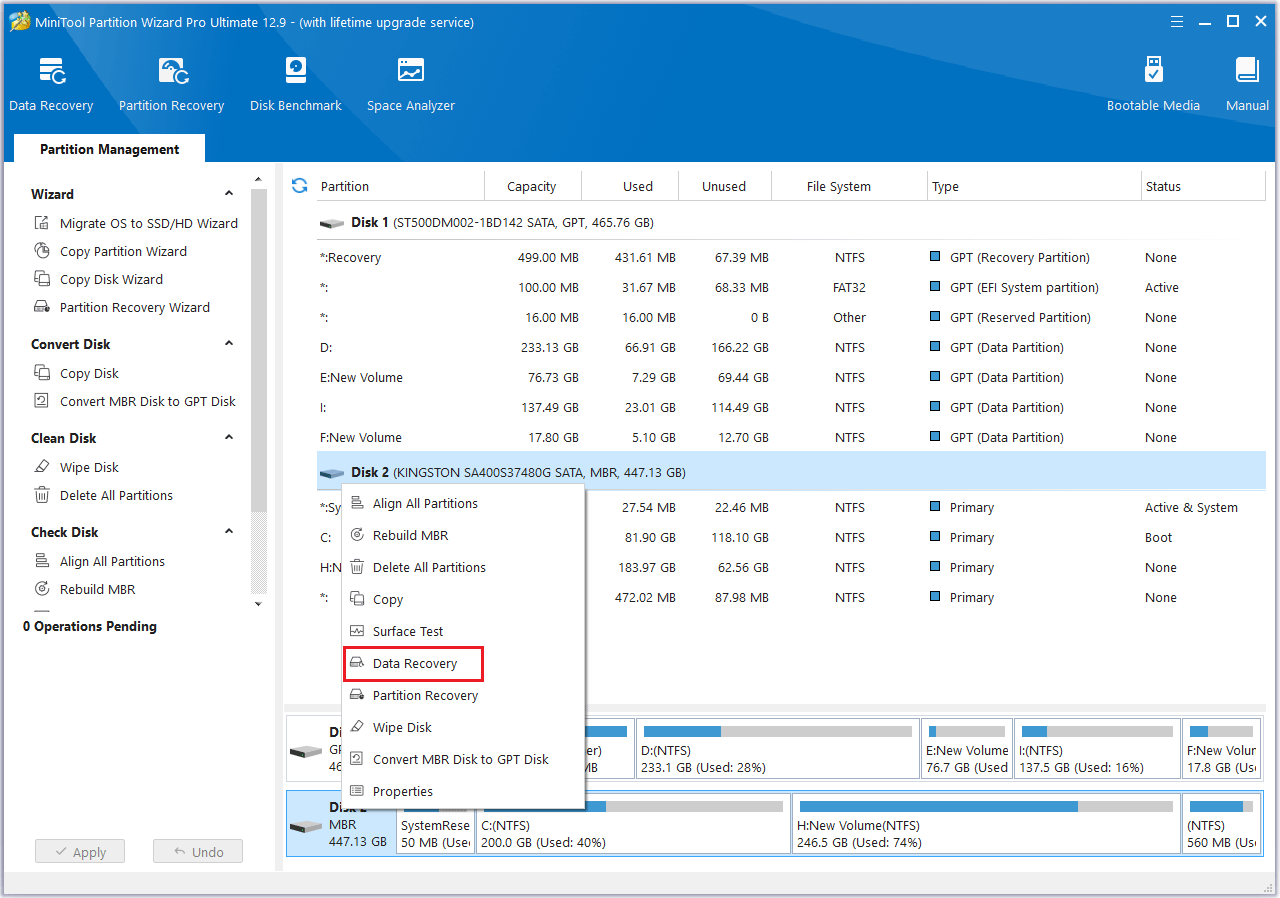Collapse the Wizard section
The image size is (1280, 898).
229,194
